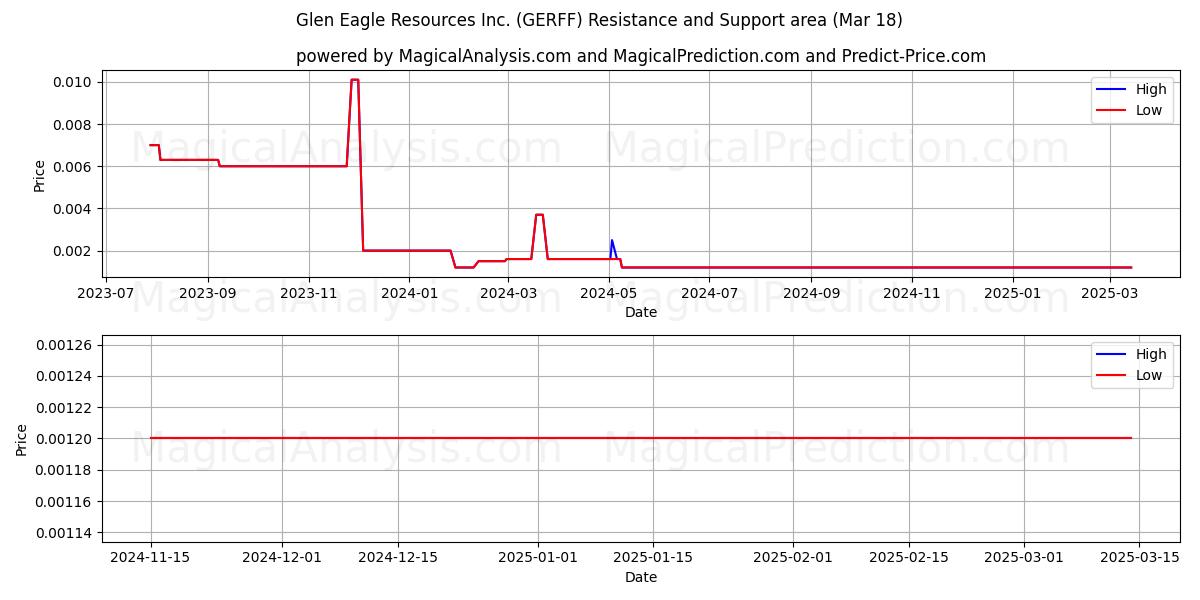Click the 2023-11 date tick label

(x=308, y=294)
